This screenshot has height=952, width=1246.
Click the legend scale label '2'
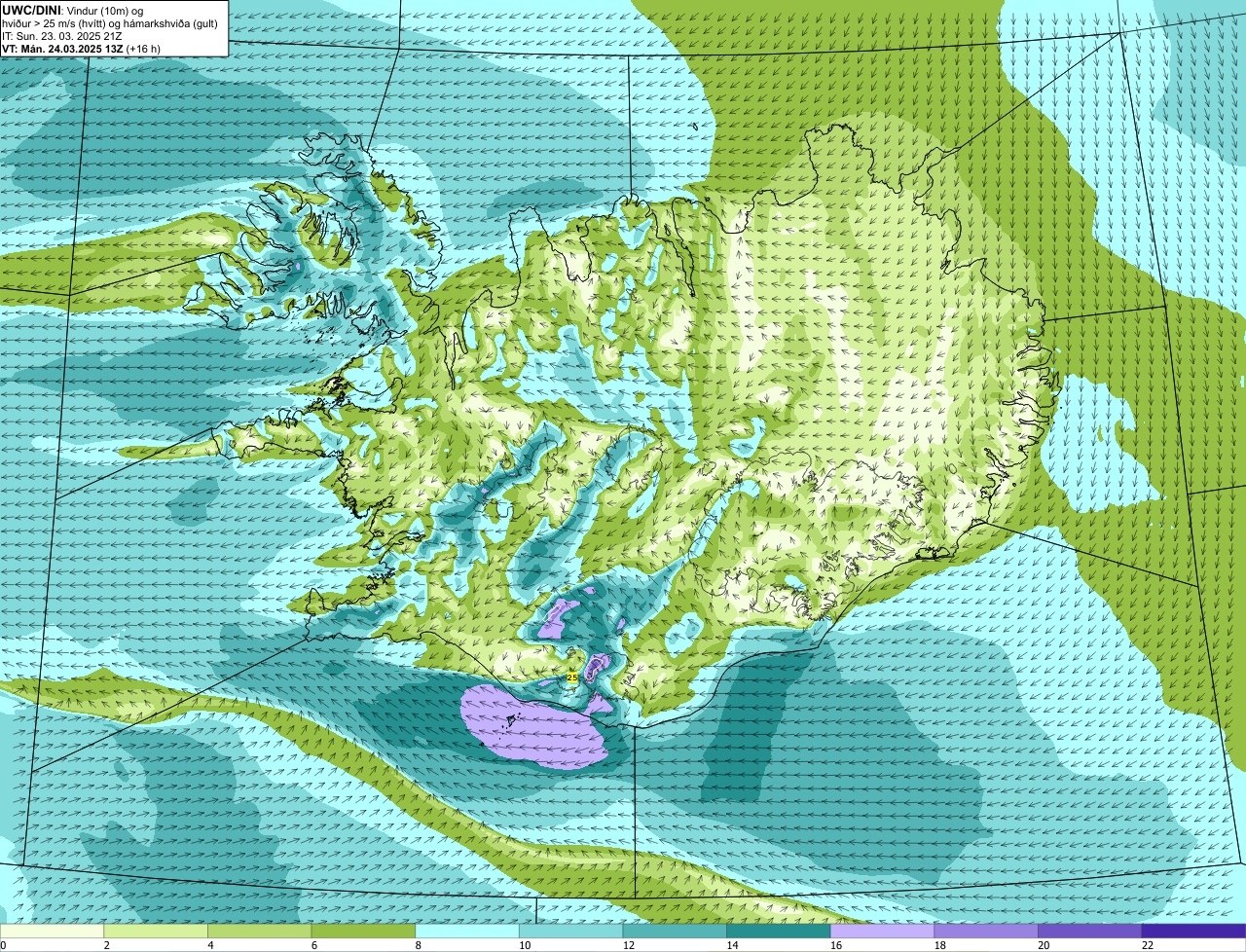pos(106,945)
